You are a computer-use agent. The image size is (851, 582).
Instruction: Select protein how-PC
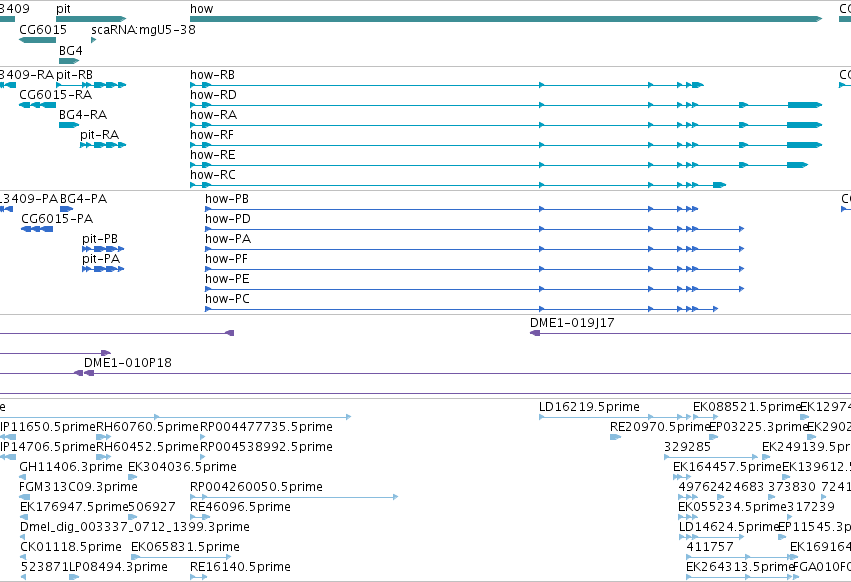coord(462,309)
